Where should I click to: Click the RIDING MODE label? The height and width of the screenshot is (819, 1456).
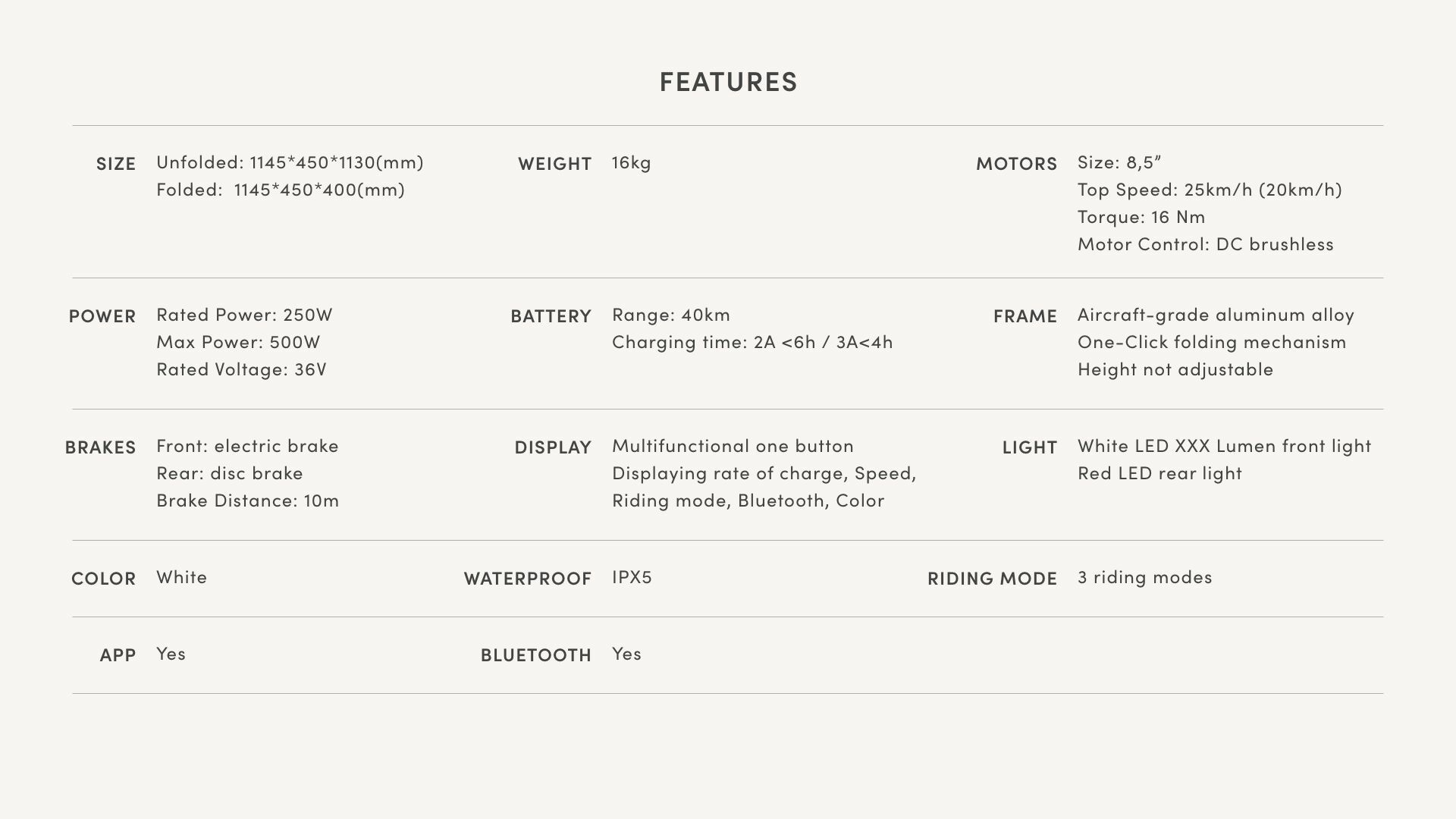pyautogui.click(x=992, y=579)
